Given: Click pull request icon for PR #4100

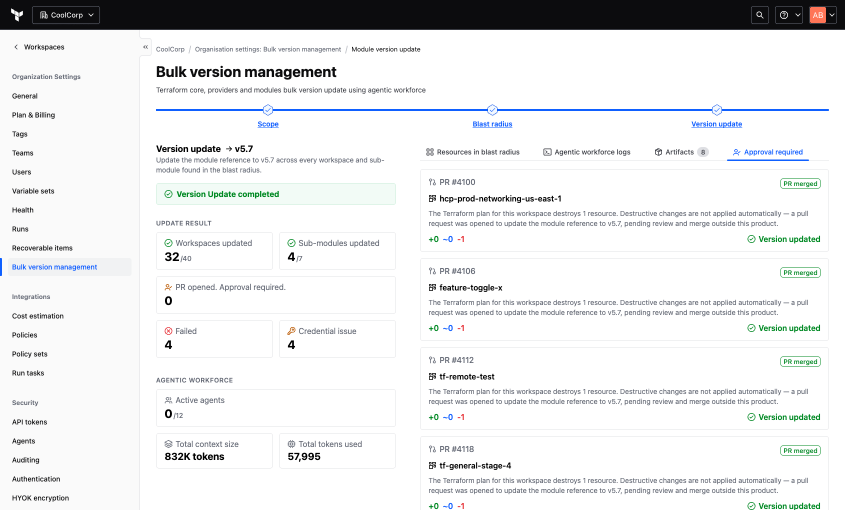Looking at the screenshot, I should [432, 182].
